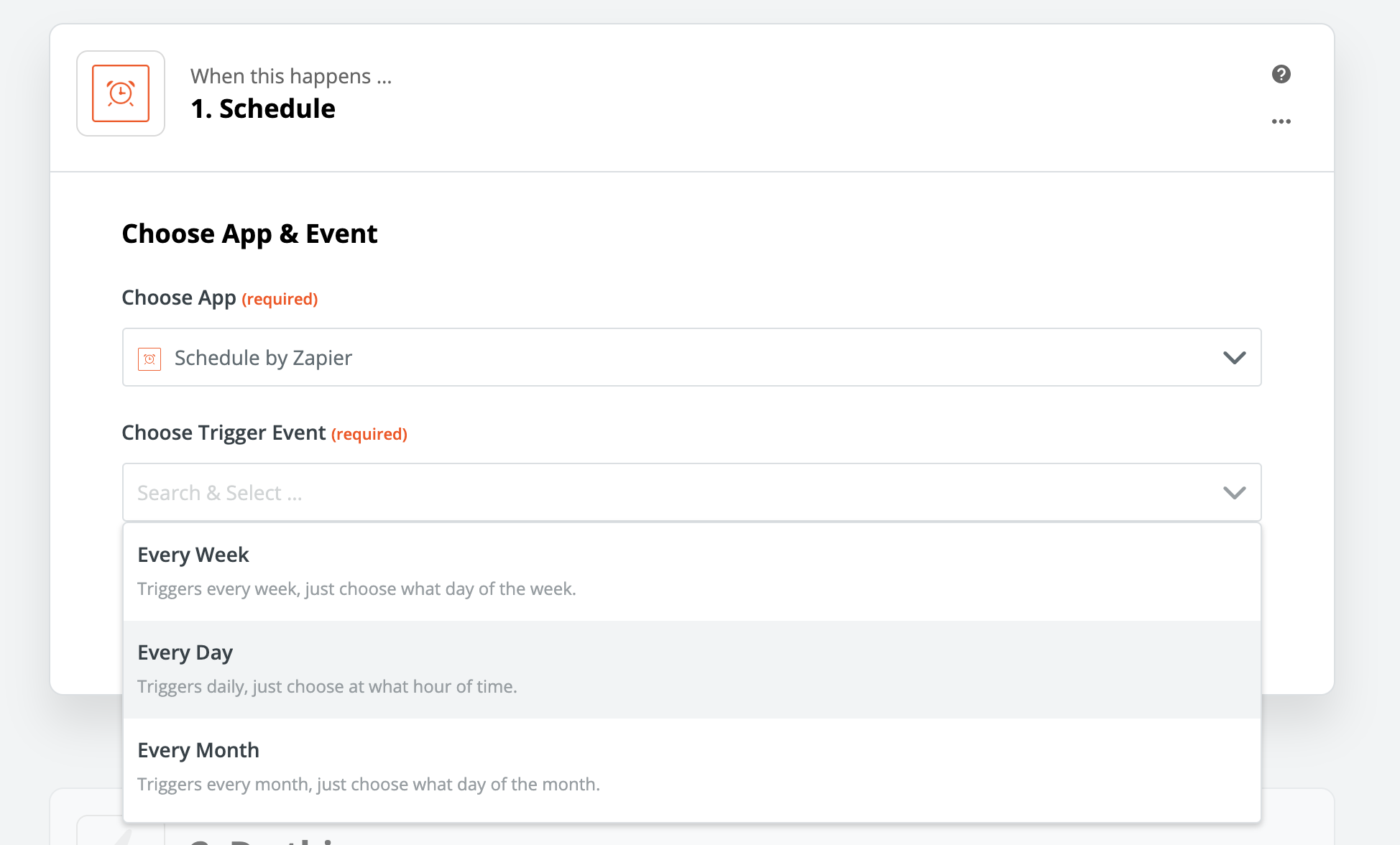The image size is (1400, 845).
Task: Click the "1. Schedule" step title
Action: (x=263, y=108)
